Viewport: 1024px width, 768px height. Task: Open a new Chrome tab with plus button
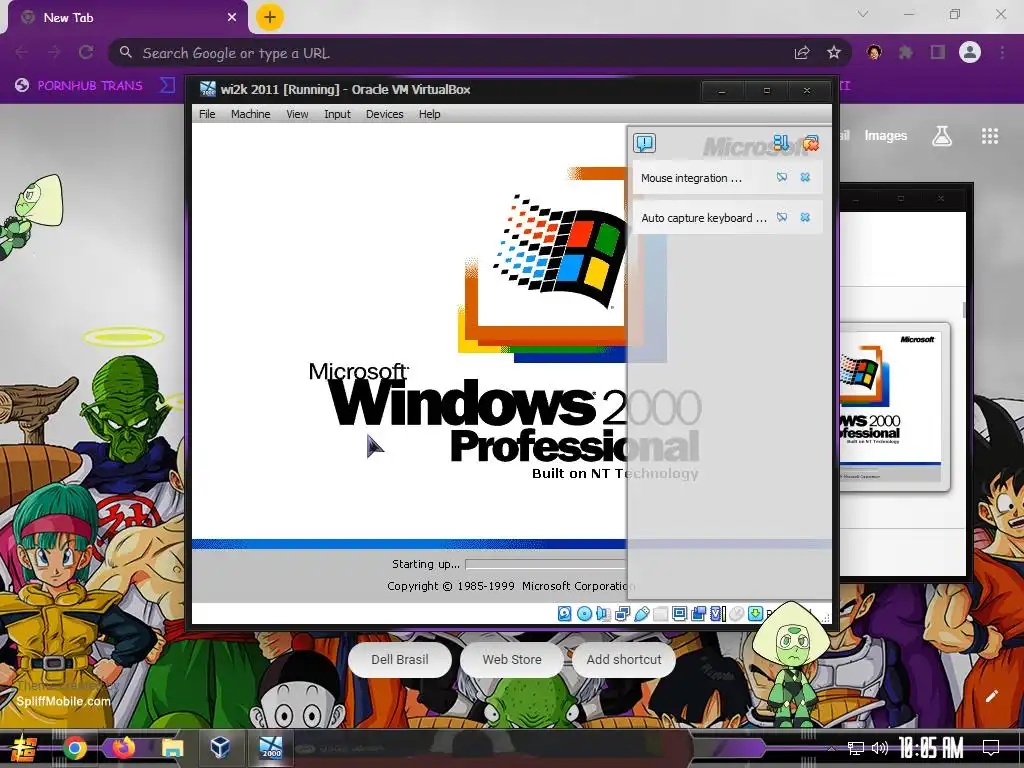click(270, 18)
